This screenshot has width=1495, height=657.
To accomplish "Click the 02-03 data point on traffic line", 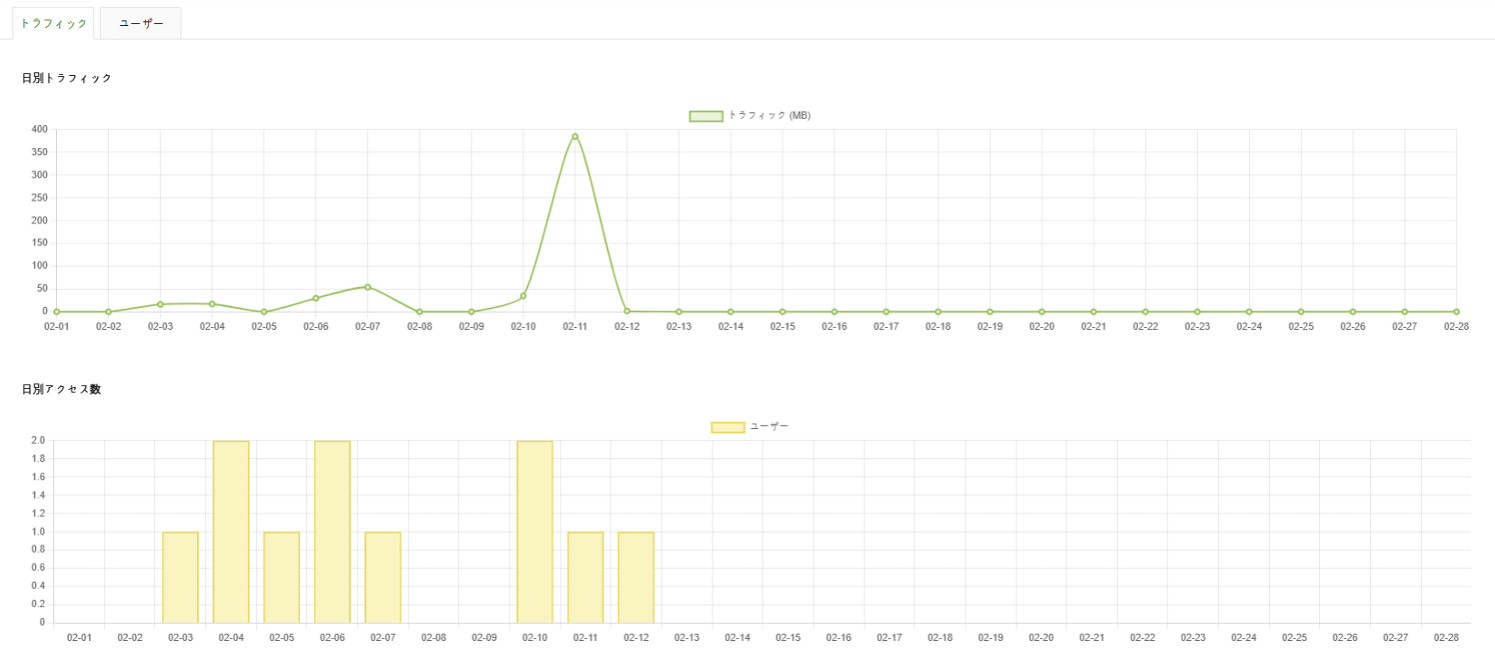I will pos(160,304).
